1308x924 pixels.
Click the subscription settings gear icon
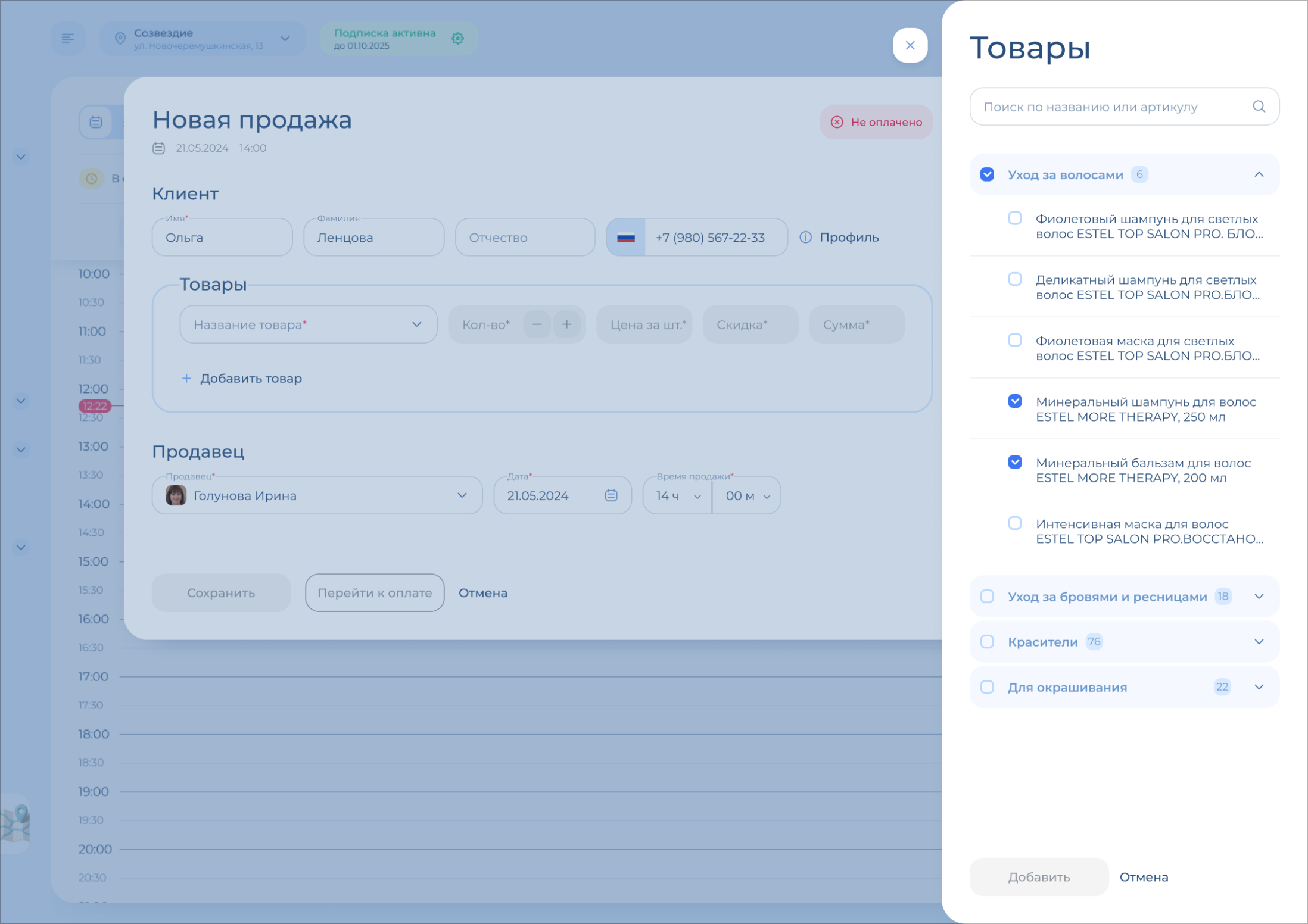[x=457, y=39]
